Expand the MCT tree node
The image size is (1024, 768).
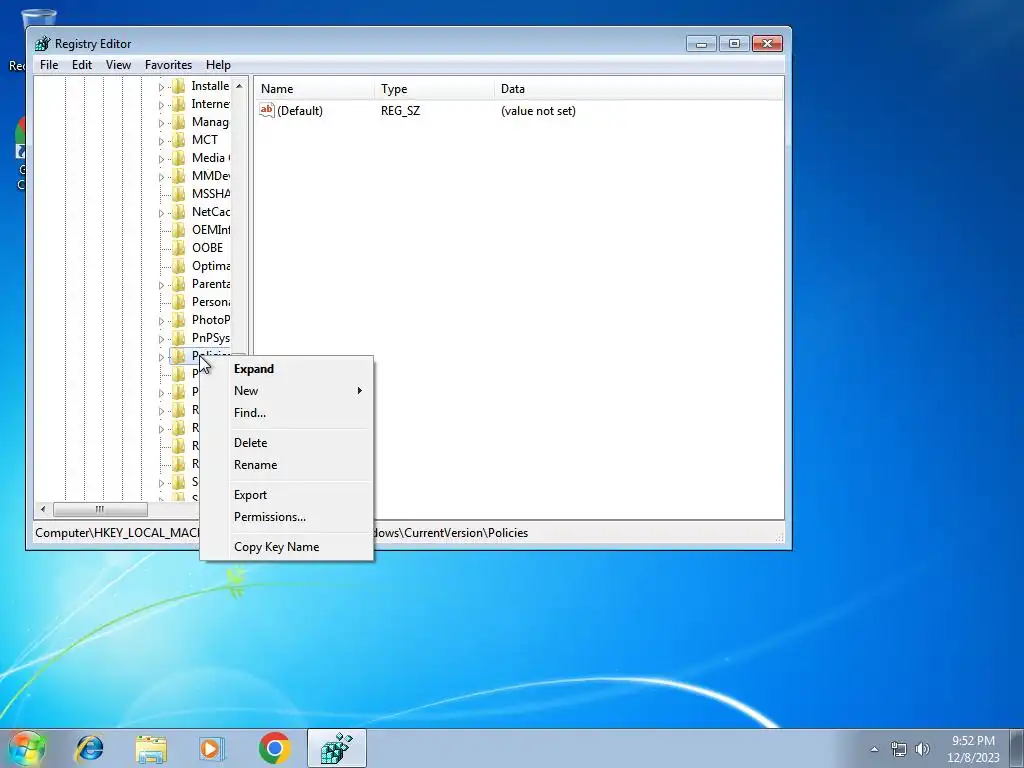pyautogui.click(x=161, y=140)
